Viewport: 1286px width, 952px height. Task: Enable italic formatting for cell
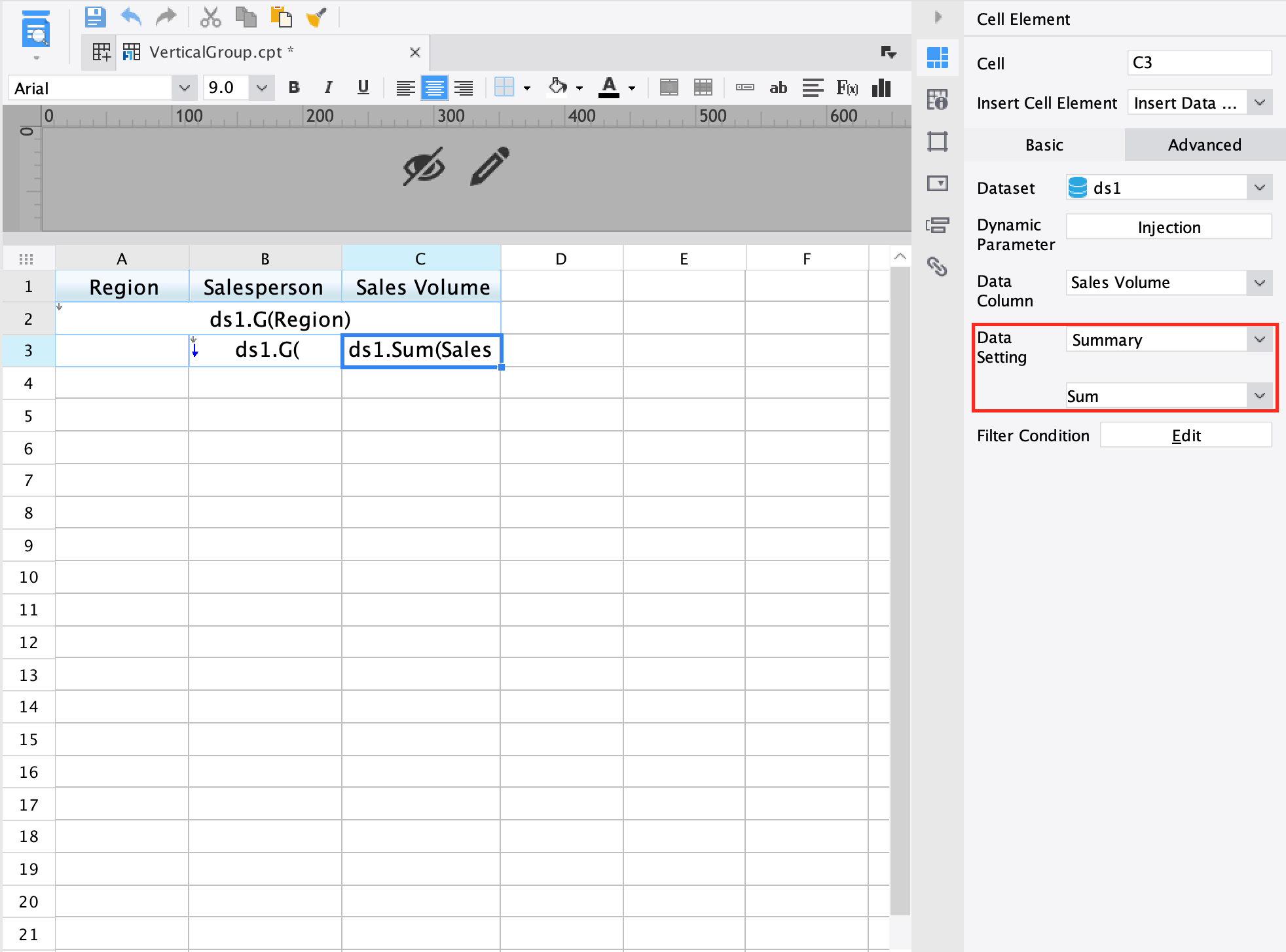coord(328,87)
